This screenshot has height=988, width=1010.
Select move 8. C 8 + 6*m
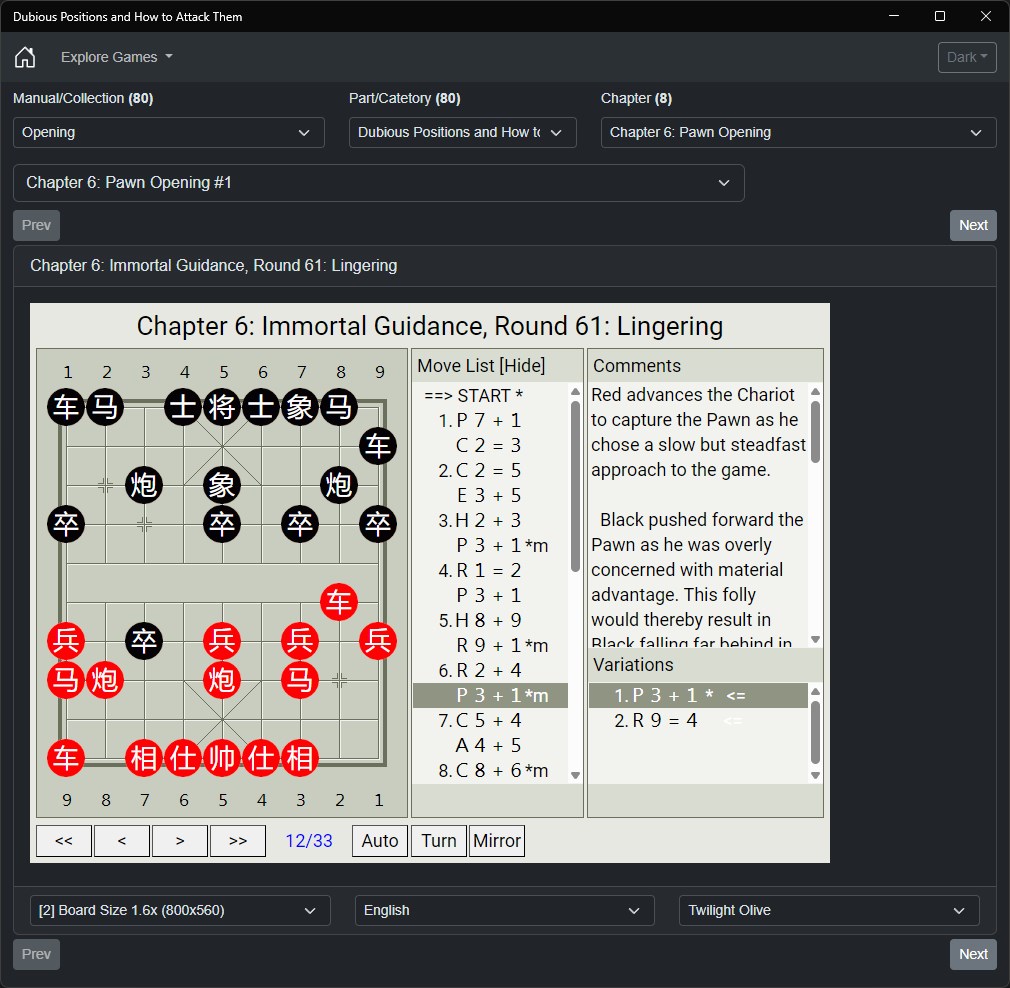pos(490,771)
